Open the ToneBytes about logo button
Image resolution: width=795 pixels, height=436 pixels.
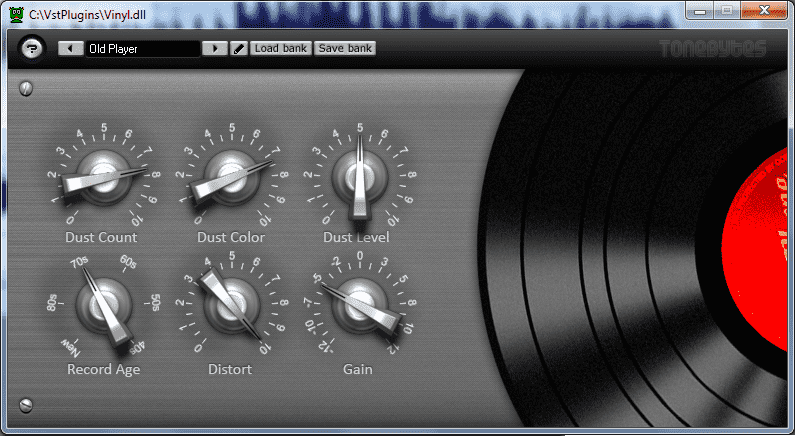point(32,49)
